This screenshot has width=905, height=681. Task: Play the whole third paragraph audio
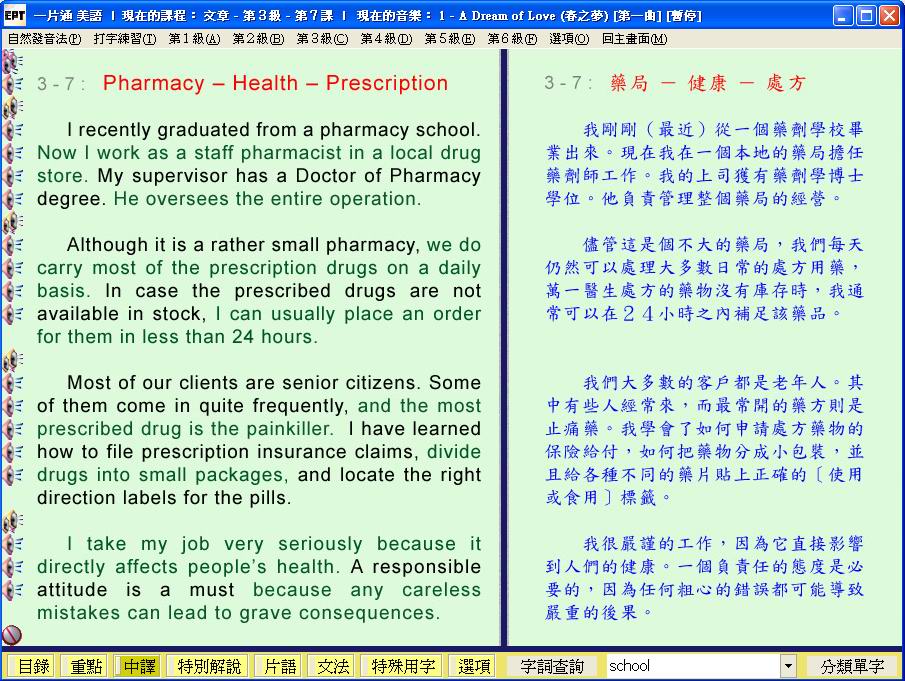click(x=12, y=360)
